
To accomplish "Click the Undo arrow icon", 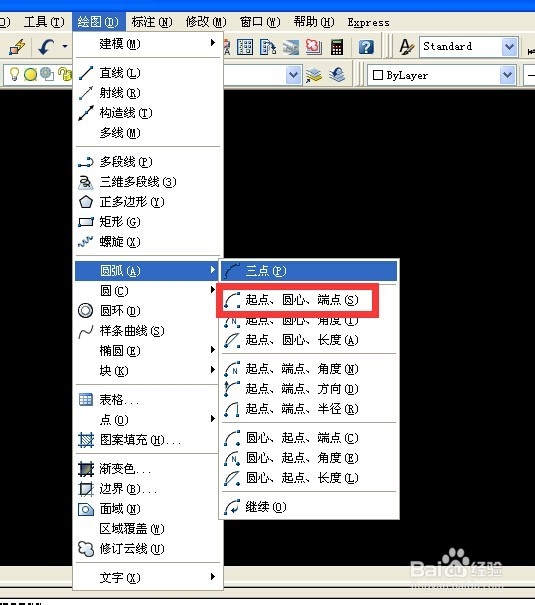I will (x=46, y=47).
